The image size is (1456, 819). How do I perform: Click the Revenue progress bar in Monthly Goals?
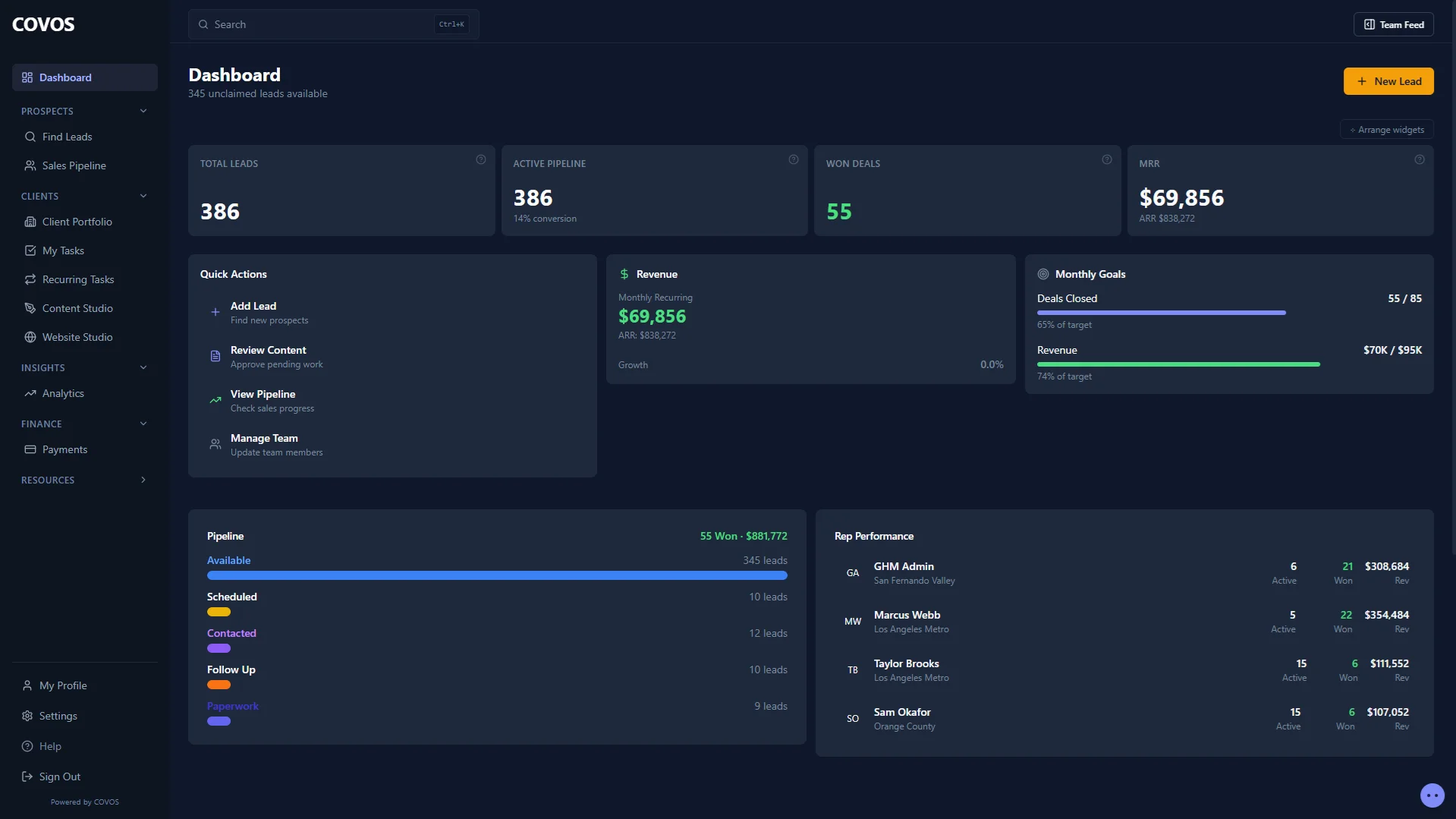click(1178, 364)
